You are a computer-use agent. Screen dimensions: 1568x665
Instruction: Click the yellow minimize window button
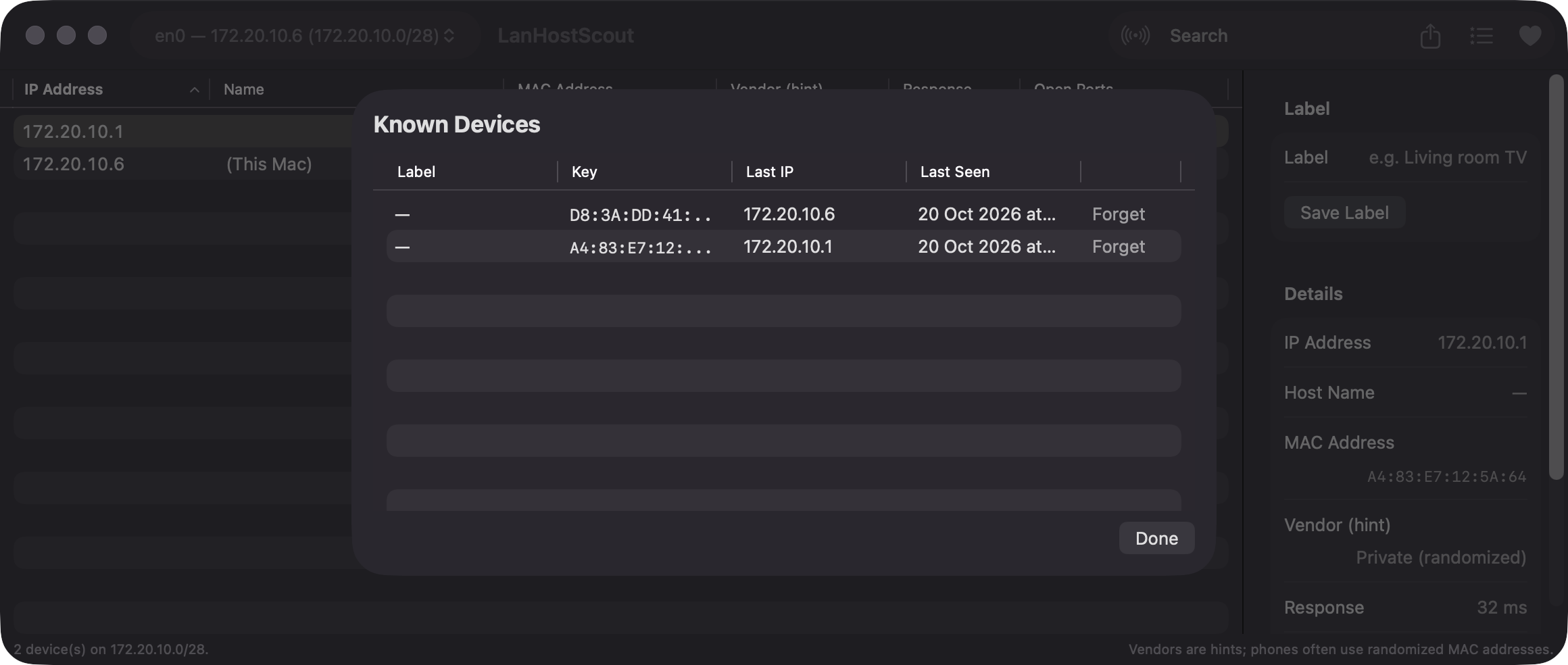[x=66, y=35]
